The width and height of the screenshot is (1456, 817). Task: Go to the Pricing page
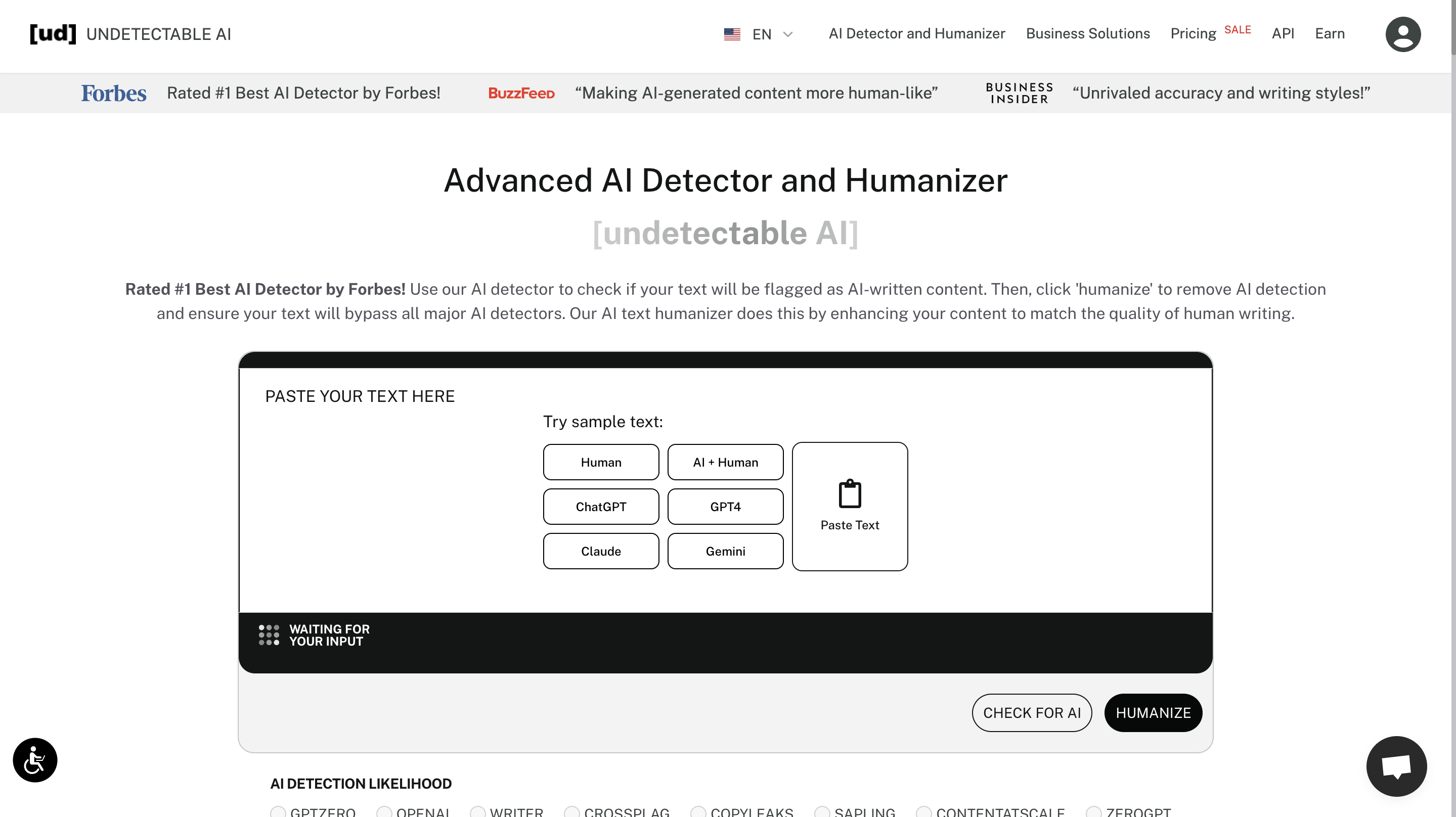pyautogui.click(x=1193, y=34)
